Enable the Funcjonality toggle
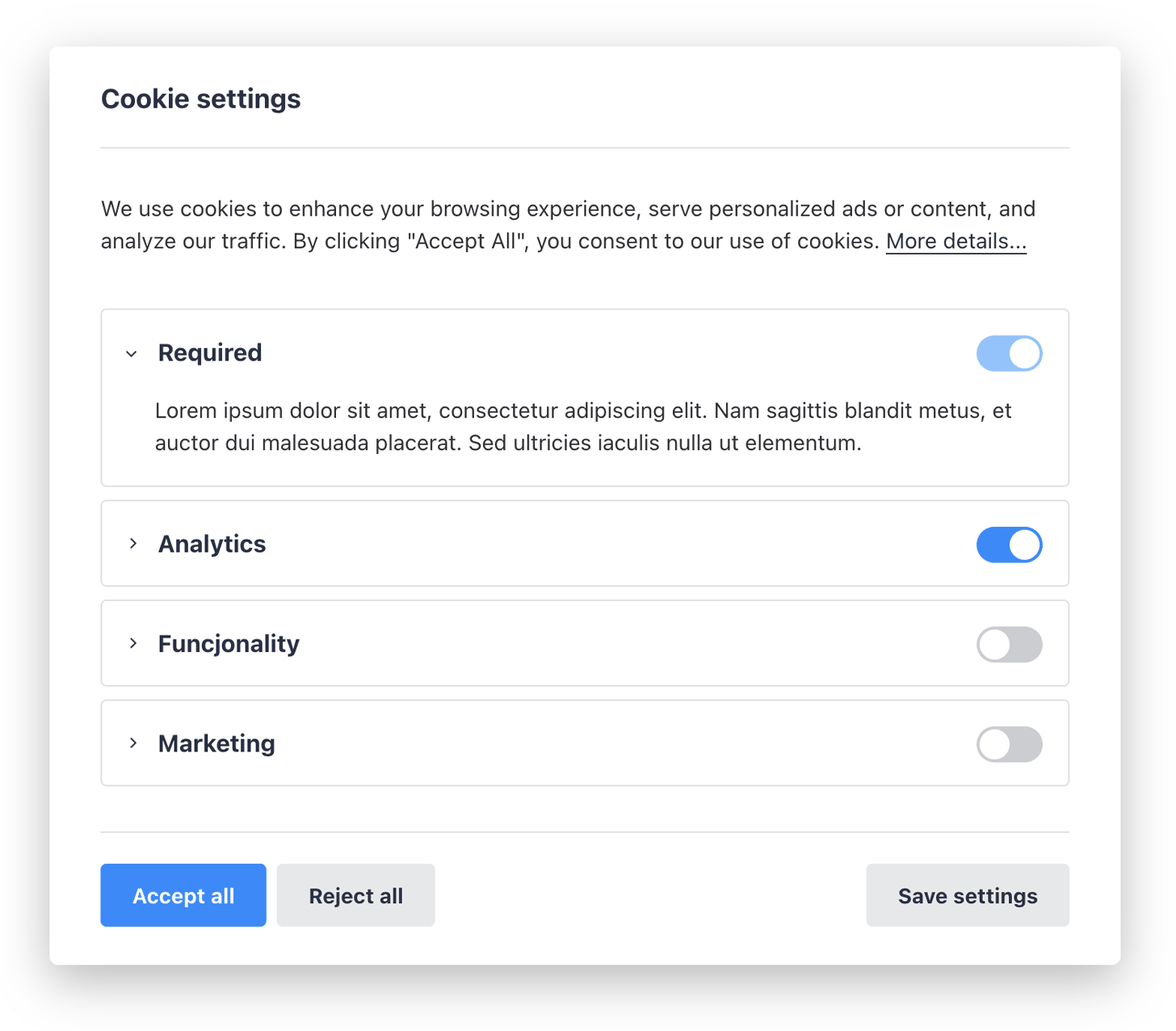Screen dimensions: 1176x1031 (1009, 644)
